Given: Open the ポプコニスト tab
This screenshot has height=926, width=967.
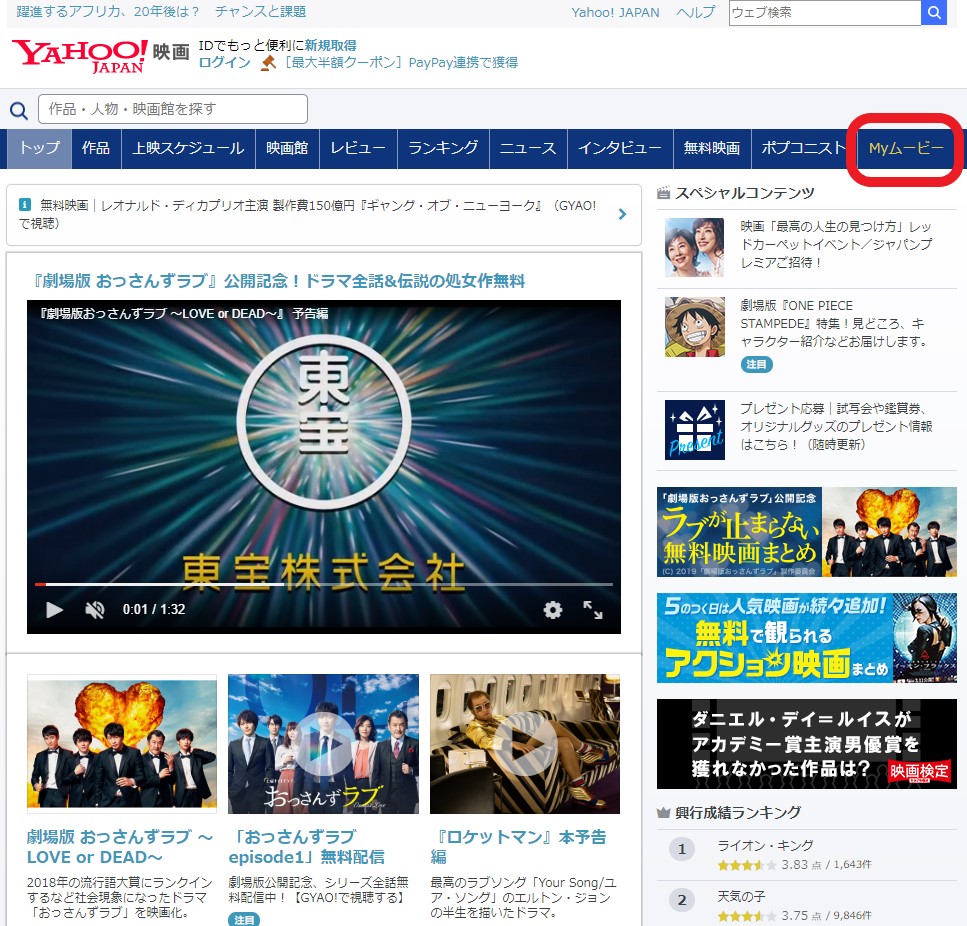Looking at the screenshot, I should (x=804, y=149).
